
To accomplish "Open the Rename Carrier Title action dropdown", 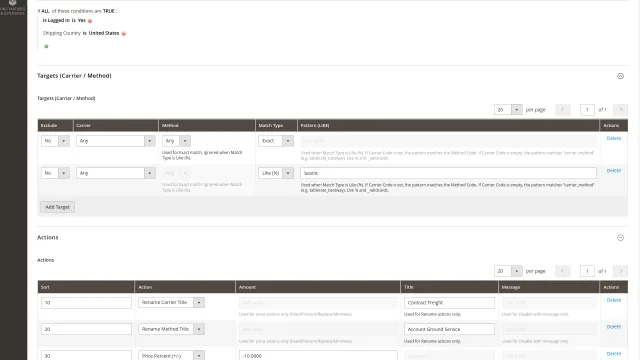I will (171, 302).
